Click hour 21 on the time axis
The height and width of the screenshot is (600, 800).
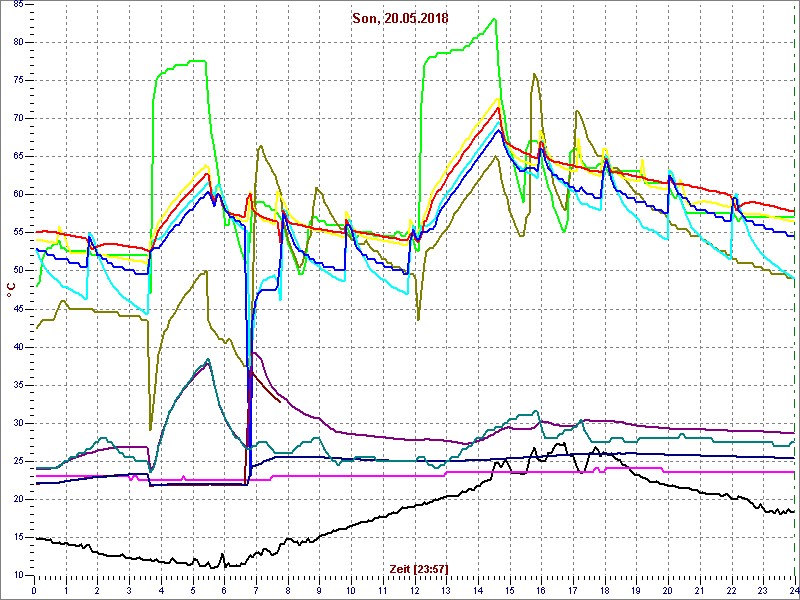click(x=699, y=590)
